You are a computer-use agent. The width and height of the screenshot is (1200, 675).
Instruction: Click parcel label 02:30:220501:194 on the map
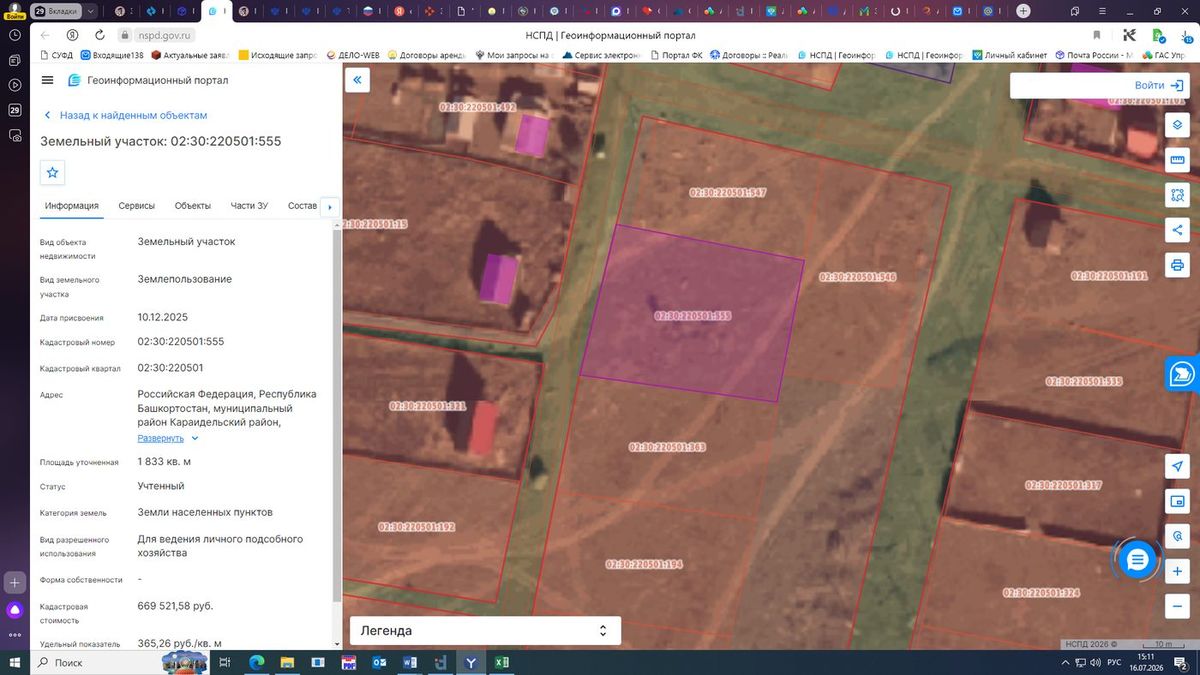(x=643, y=564)
